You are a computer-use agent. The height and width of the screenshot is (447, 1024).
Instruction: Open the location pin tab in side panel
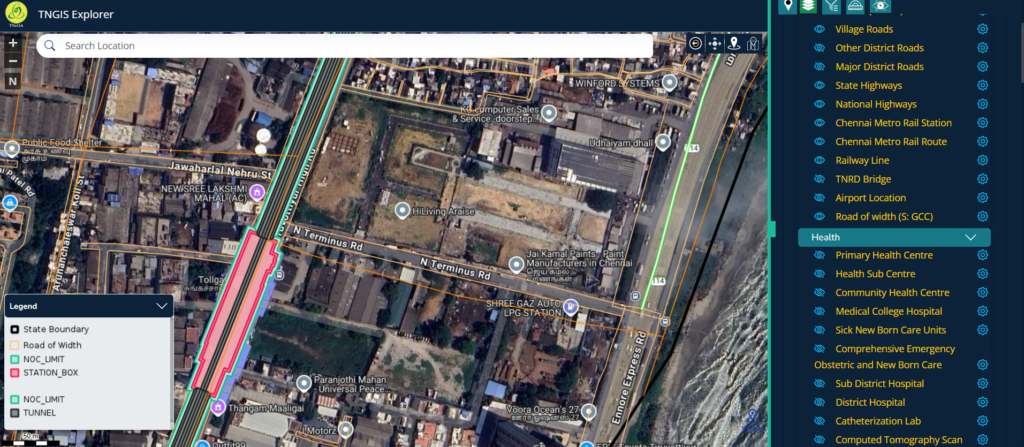point(788,6)
